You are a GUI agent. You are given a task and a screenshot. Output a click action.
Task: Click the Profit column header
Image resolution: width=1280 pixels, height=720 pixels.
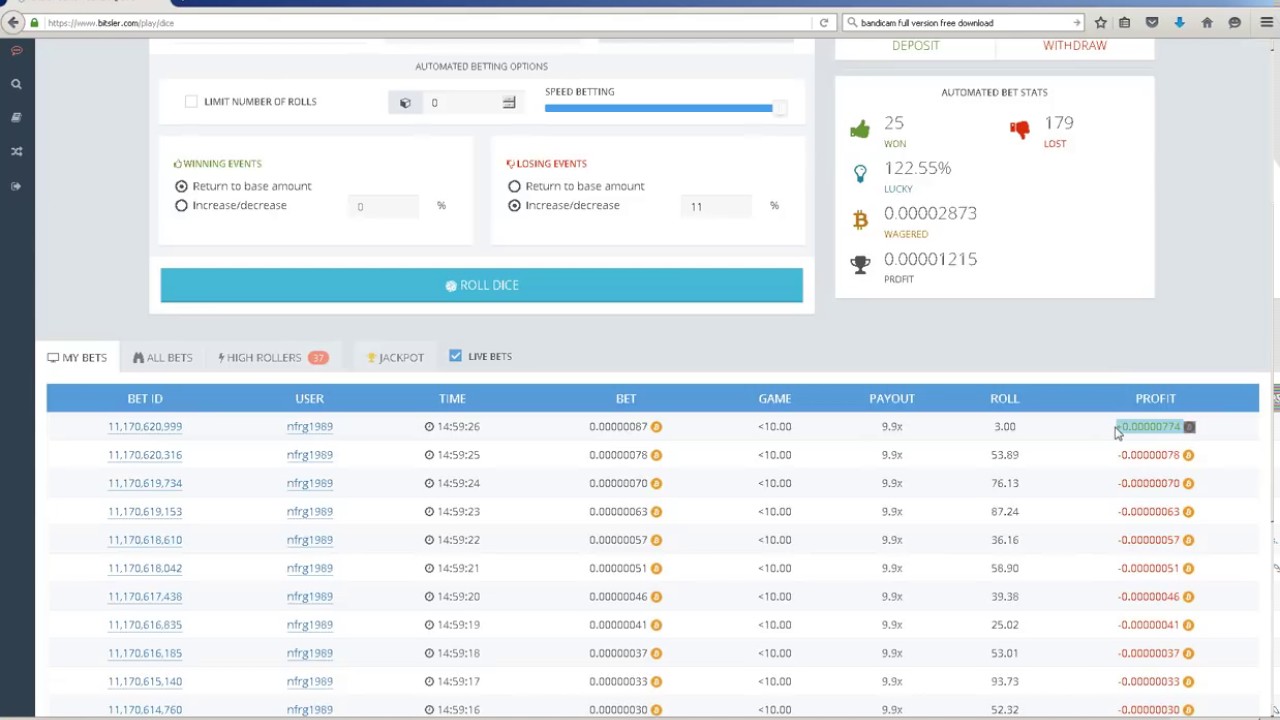click(1155, 399)
